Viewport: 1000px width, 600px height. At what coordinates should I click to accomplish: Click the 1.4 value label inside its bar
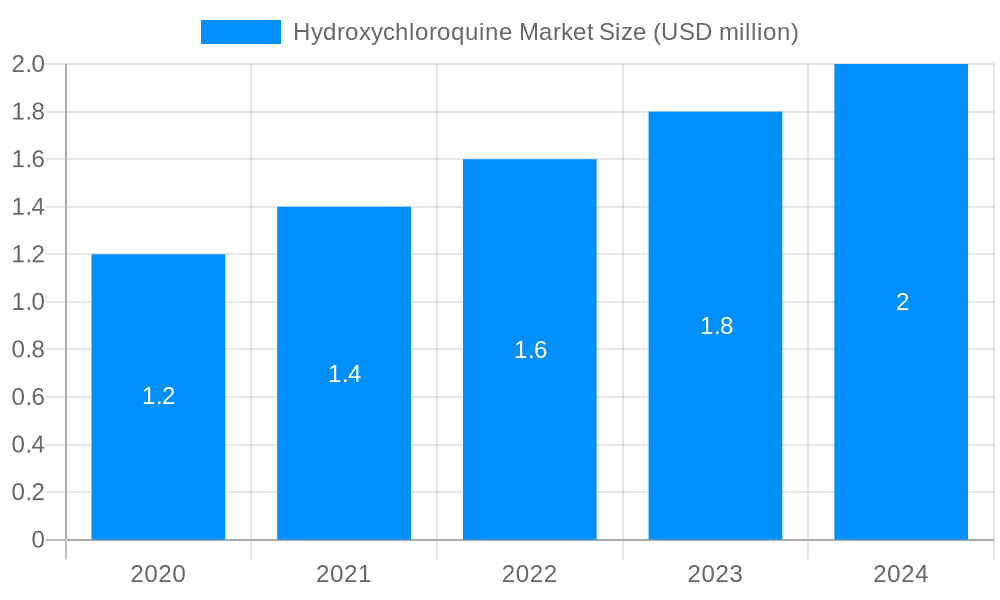[344, 375]
